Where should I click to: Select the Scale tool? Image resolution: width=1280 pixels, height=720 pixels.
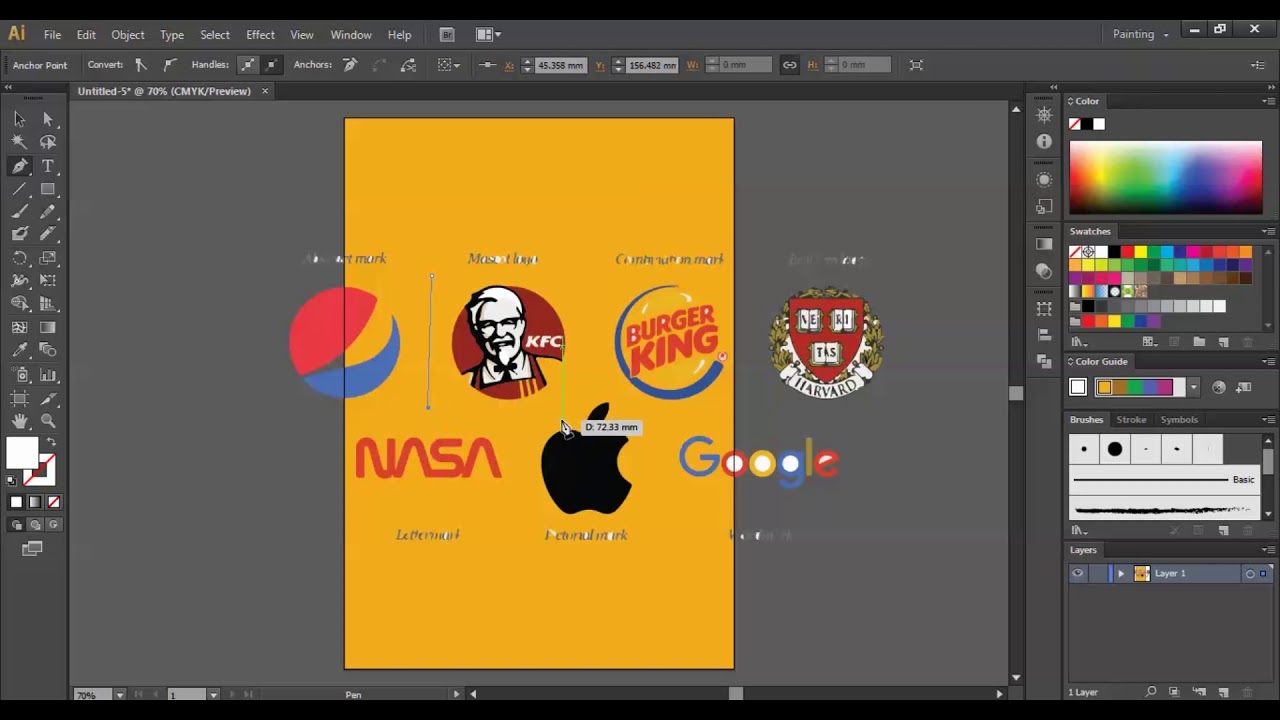coord(47,257)
